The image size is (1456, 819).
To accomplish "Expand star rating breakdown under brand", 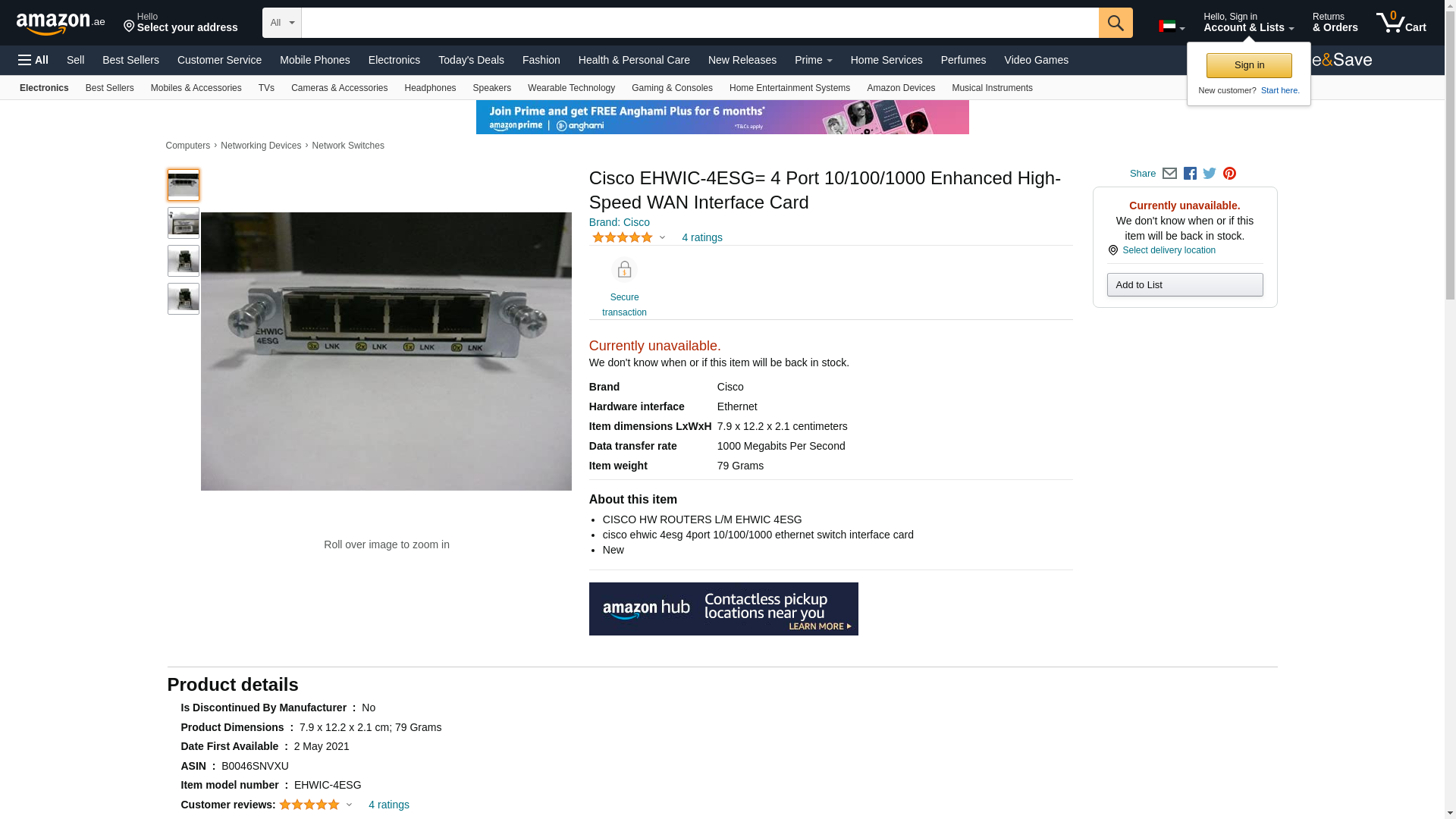I will click(x=629, y=237).
